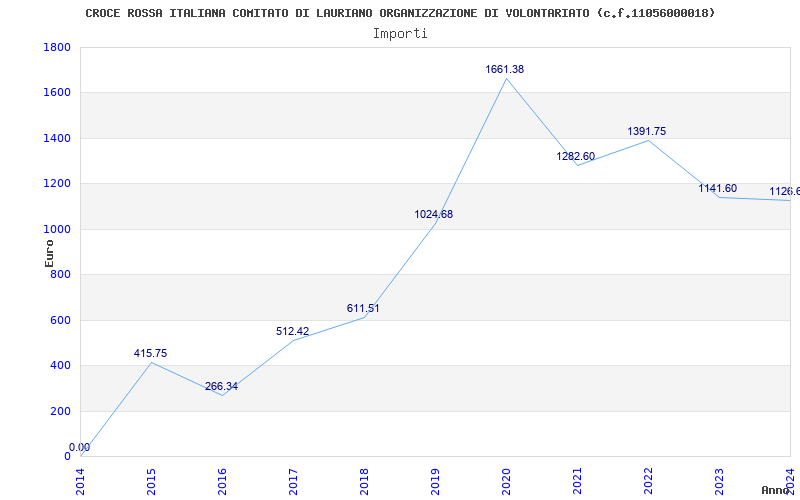
Task: Click y-axis tick 200
Action: coord(60,411)
